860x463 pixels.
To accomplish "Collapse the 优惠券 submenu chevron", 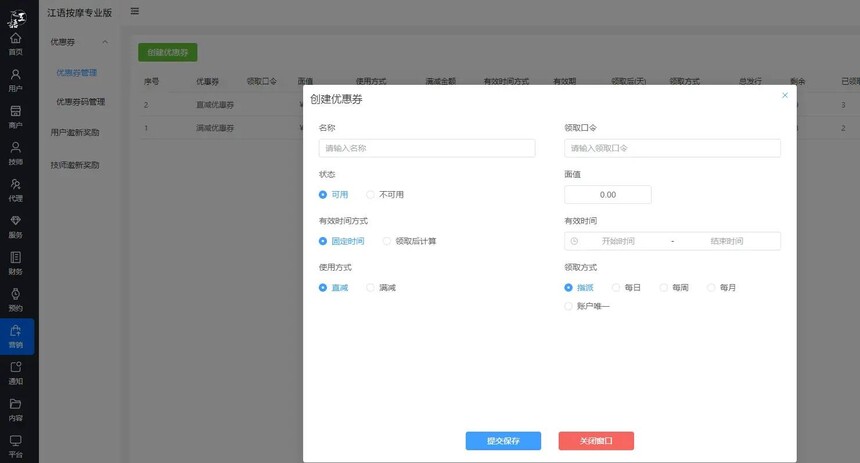I will 105,42.
